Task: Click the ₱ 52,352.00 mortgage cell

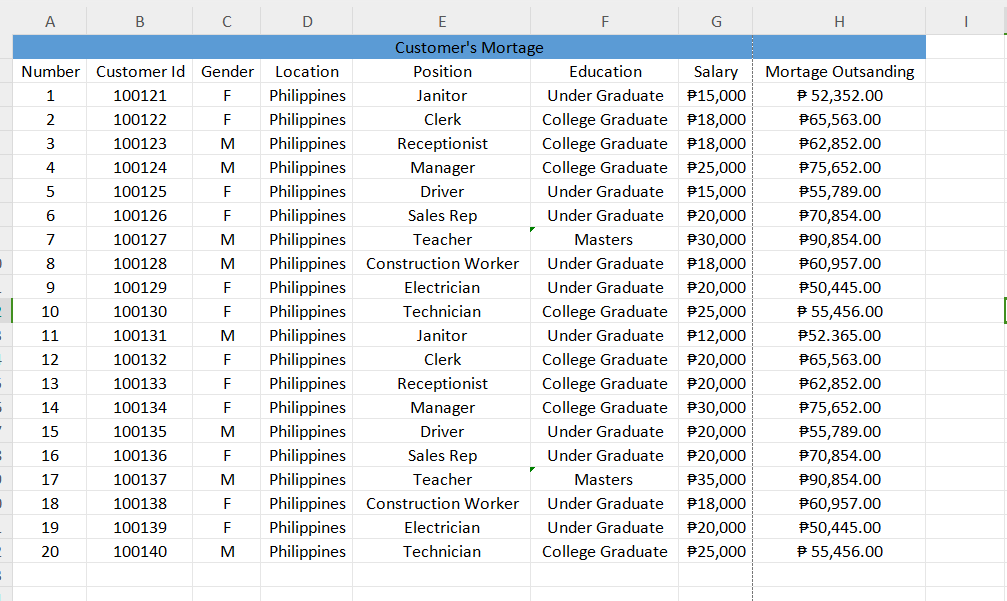Action: [x=839, y=96]
